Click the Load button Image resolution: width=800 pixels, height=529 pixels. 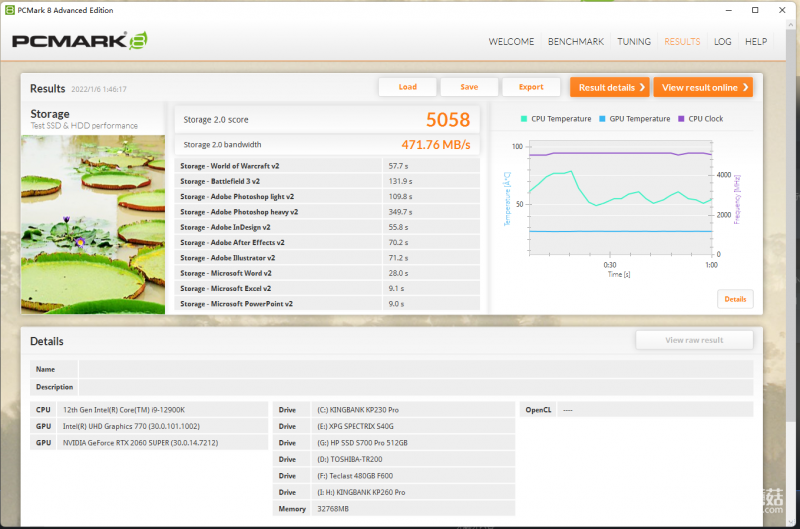tap(407, 87)
